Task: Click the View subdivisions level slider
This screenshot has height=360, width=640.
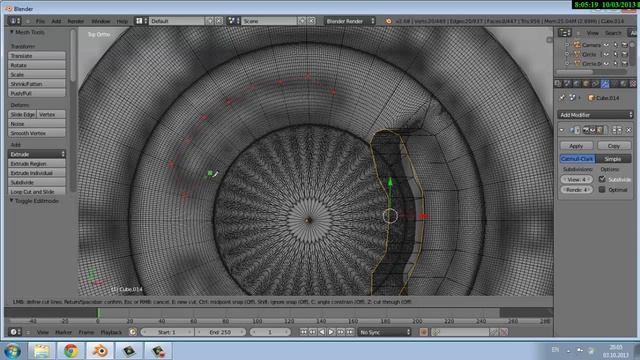Action: point(576,179)
